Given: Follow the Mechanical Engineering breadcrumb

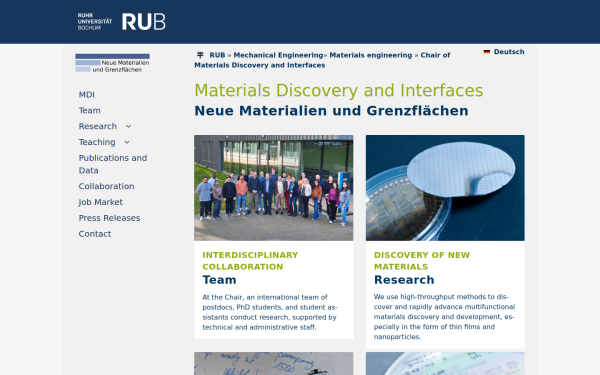Looking at the screenshot, I should (278, 55).
